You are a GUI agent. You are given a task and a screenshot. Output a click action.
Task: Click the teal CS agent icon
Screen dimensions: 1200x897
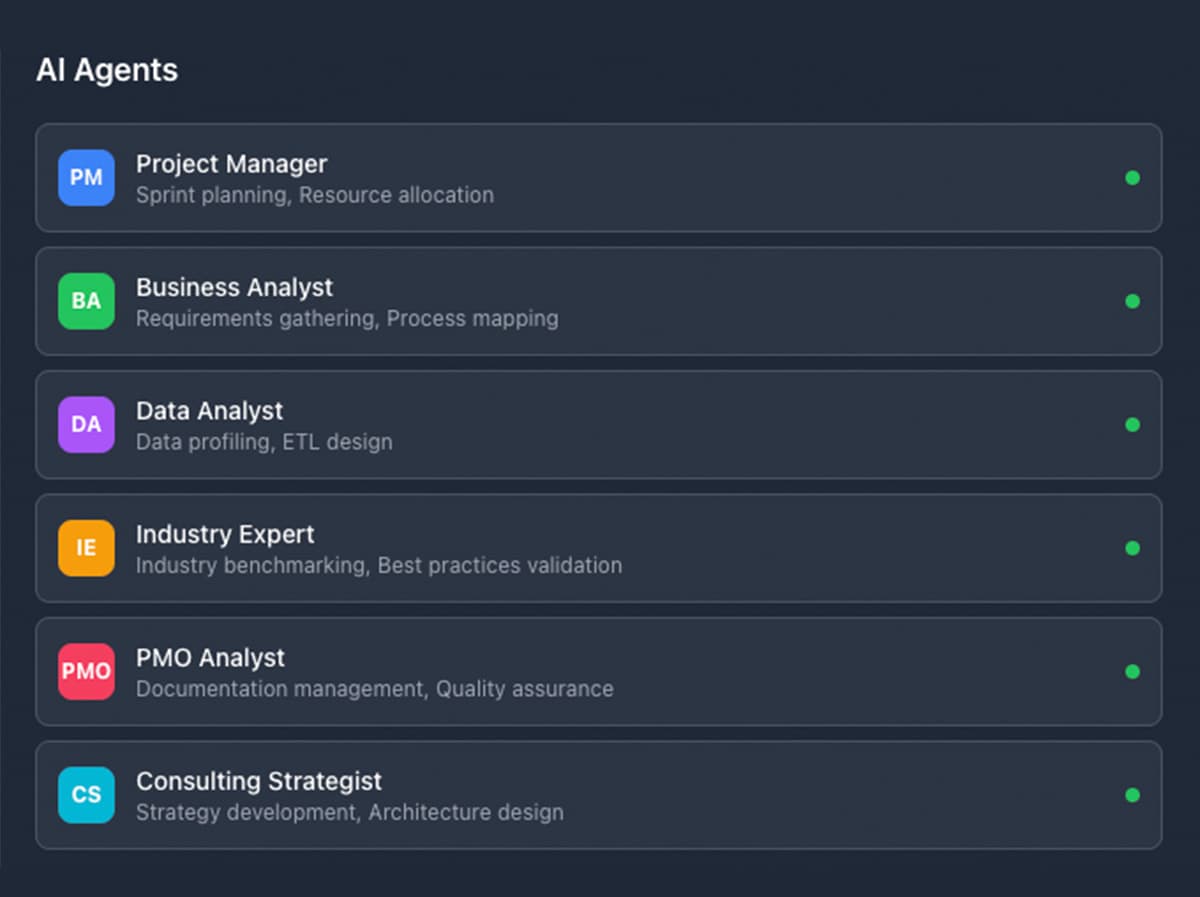pyautogui.click(x=86, y=795)
